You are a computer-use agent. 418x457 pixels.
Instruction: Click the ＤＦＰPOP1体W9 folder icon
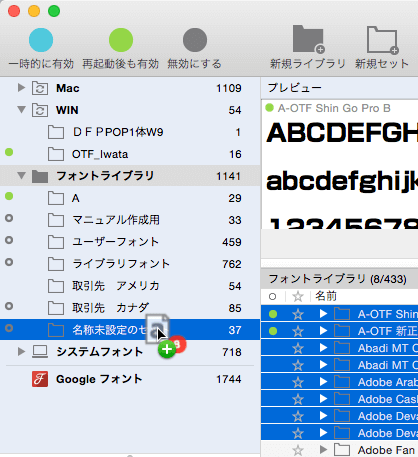(56, 132)
